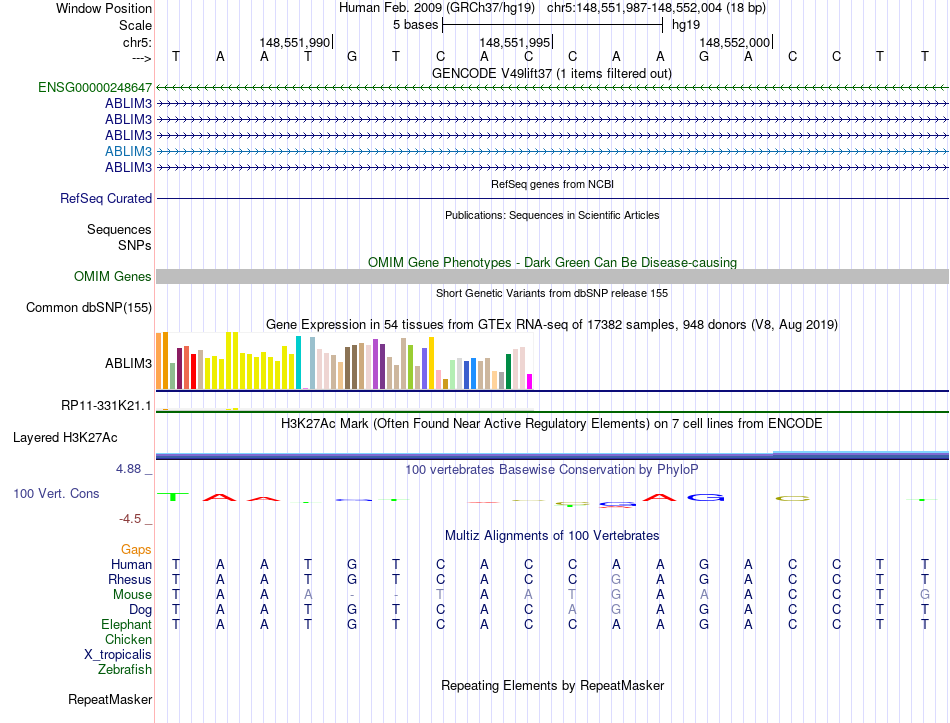
Task: Click Repeating Elements by RepeatMasker title
Action: (552, 685)
